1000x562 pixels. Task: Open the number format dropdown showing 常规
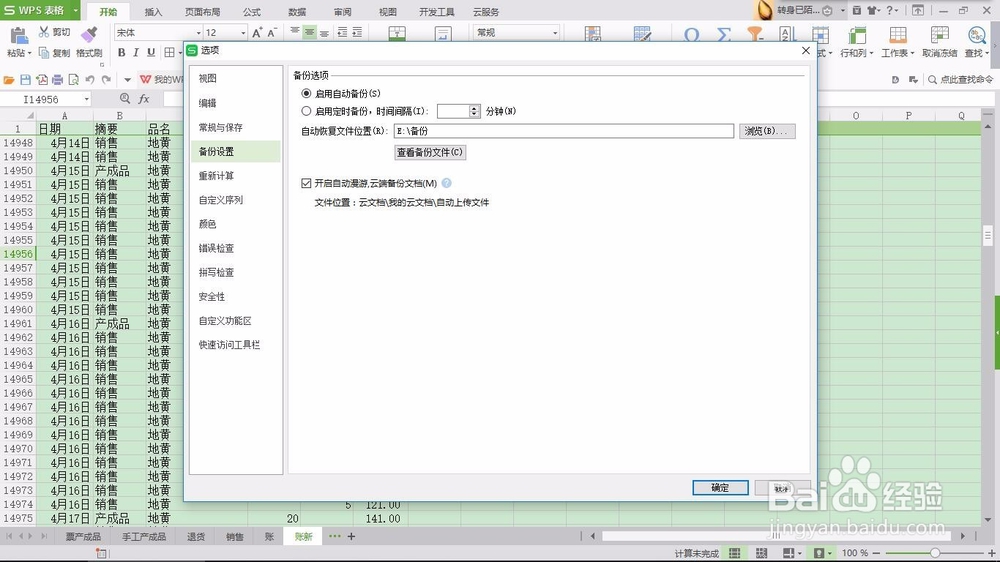click(555, 33)
